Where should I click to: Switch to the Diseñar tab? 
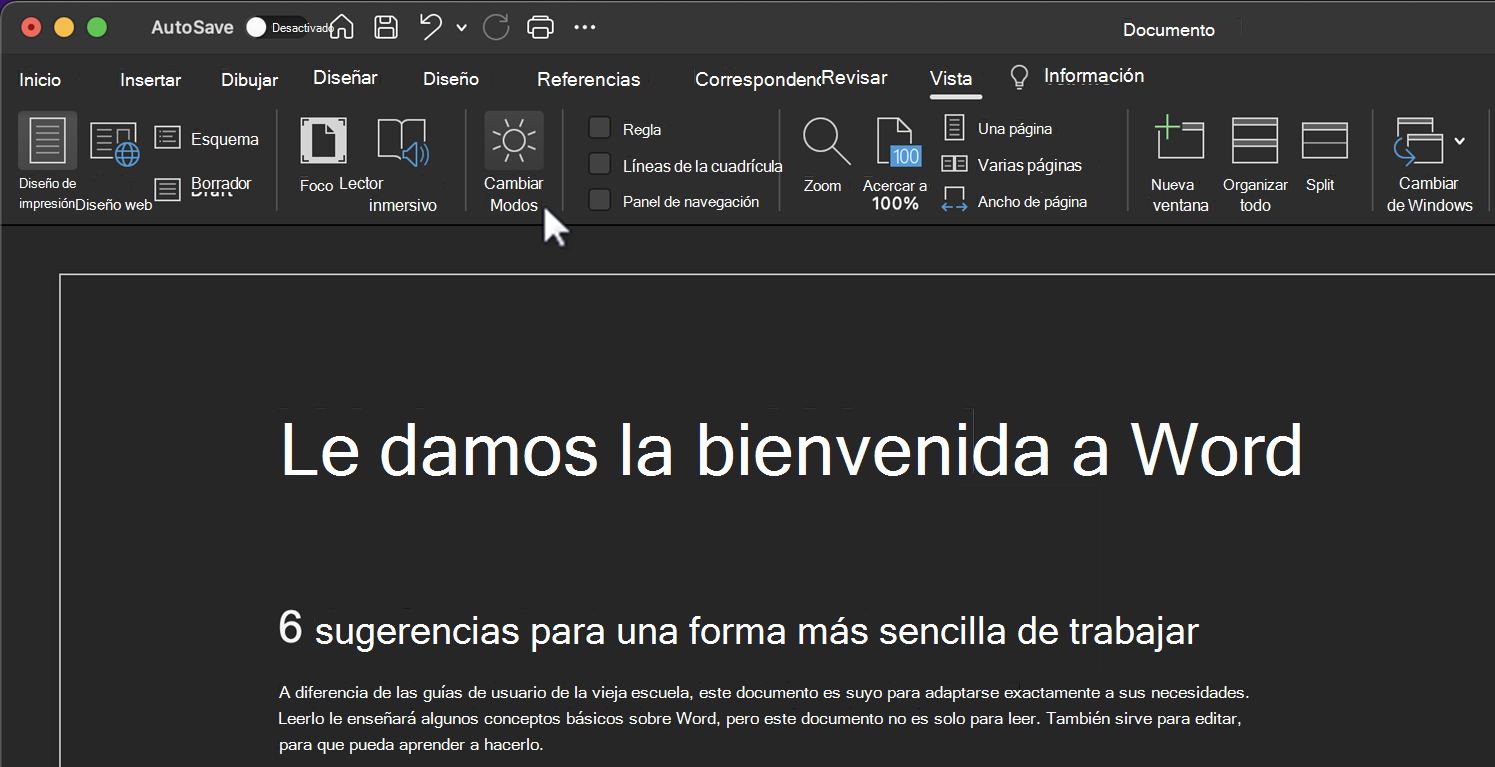tap(345, 77)
